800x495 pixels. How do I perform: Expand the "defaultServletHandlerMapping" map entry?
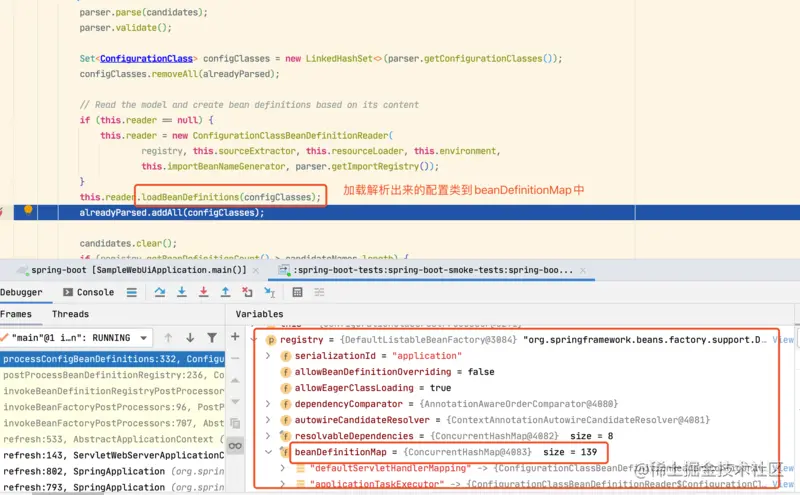[x=283, y=468]
